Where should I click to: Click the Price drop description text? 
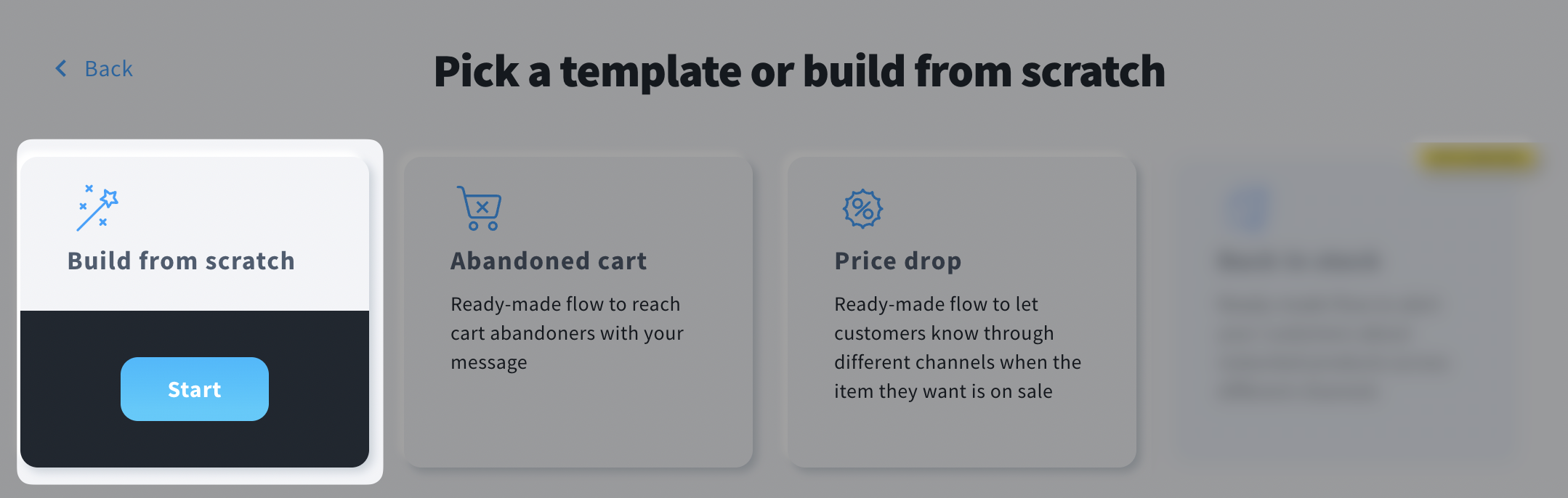(957, 347)
